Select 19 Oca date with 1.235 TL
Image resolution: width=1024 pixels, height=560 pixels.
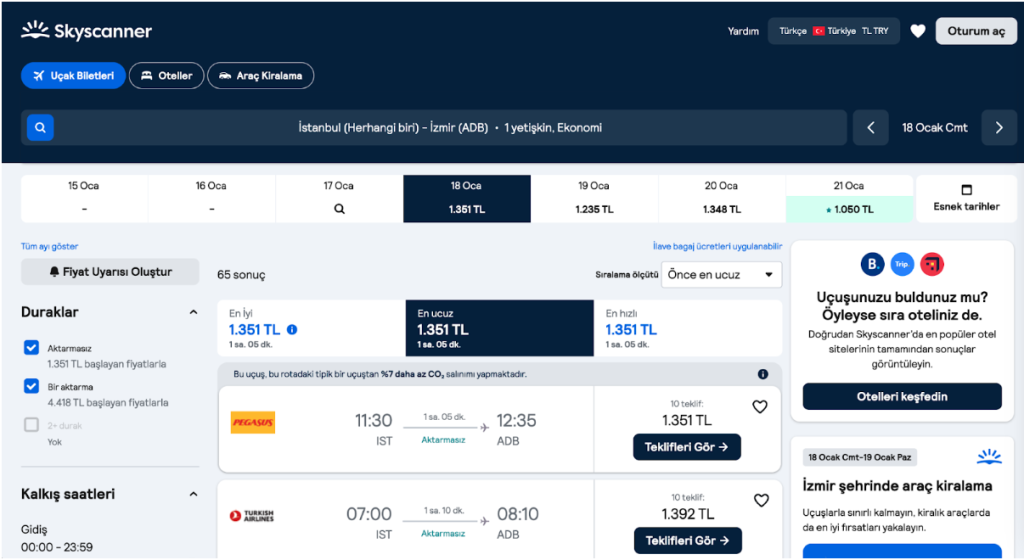[594, 198]
